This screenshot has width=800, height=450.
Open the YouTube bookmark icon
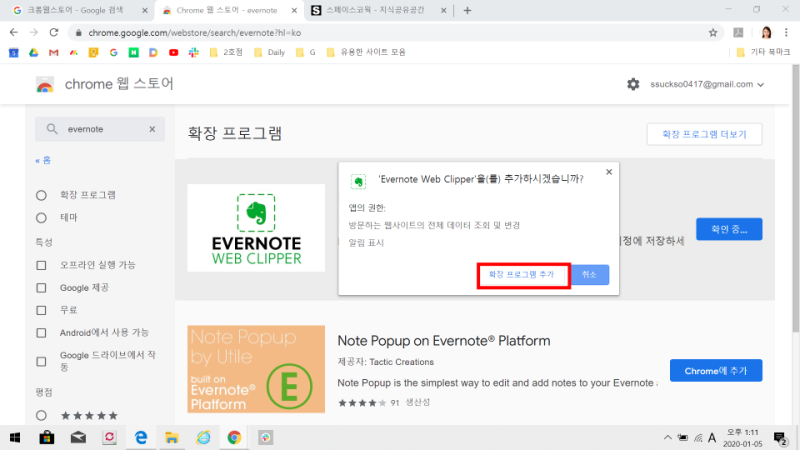tap(173, 53)
